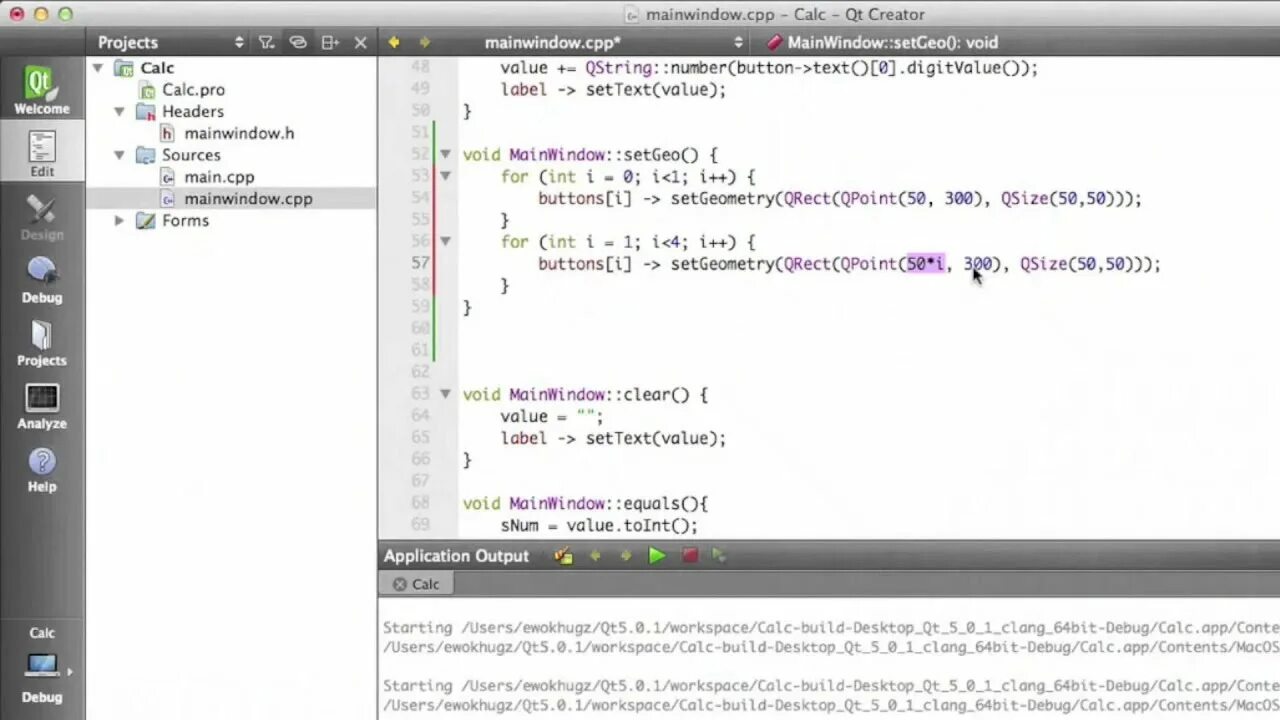This screenshot has height=720, width=1280.
Task: Fold the first for loop at line 53
Action: coord(445,176)
